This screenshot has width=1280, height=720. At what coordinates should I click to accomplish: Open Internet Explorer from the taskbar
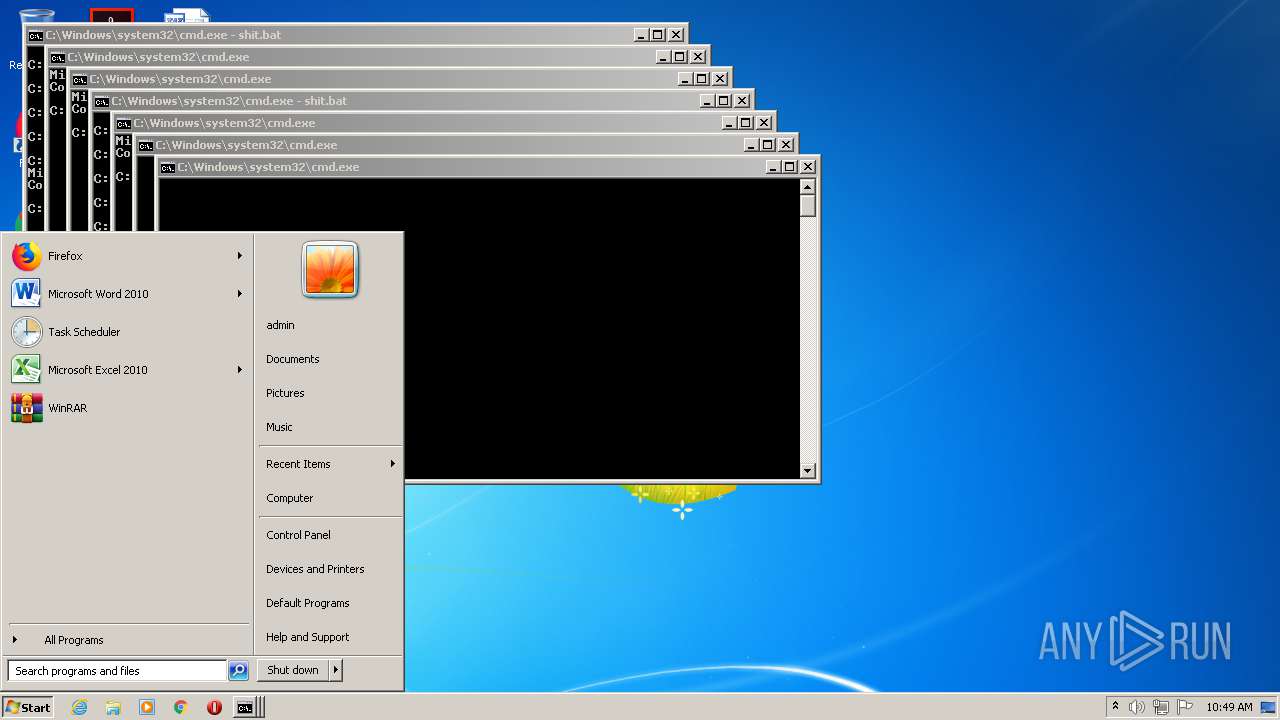(x=80, y=707)
